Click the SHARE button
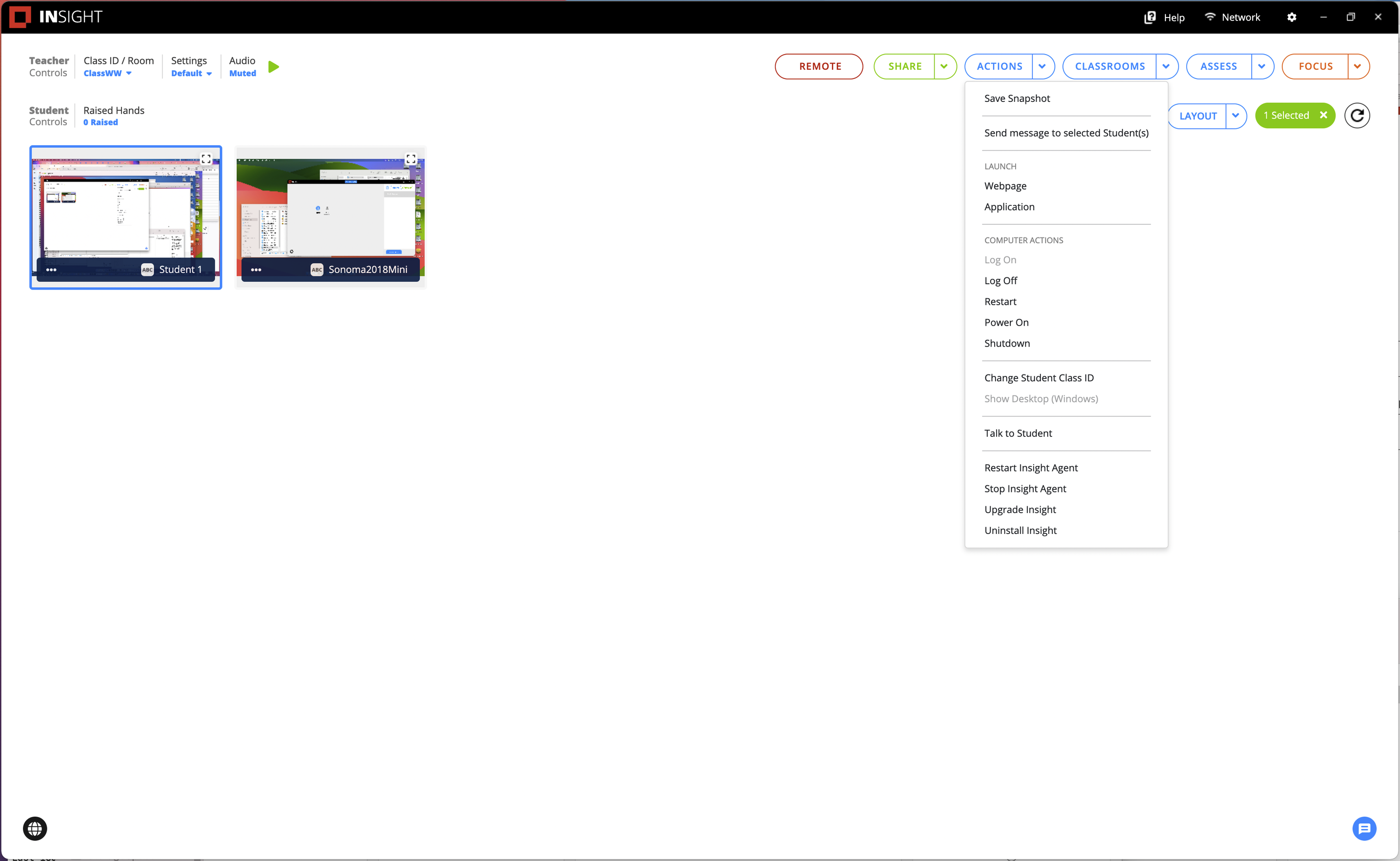The height and width of the screenshot is (861, 1400). (x=904, y=66)
